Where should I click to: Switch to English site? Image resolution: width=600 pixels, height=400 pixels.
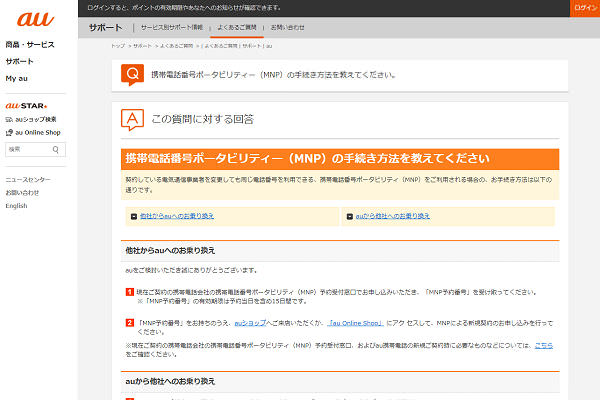click(x=16, y=206)
